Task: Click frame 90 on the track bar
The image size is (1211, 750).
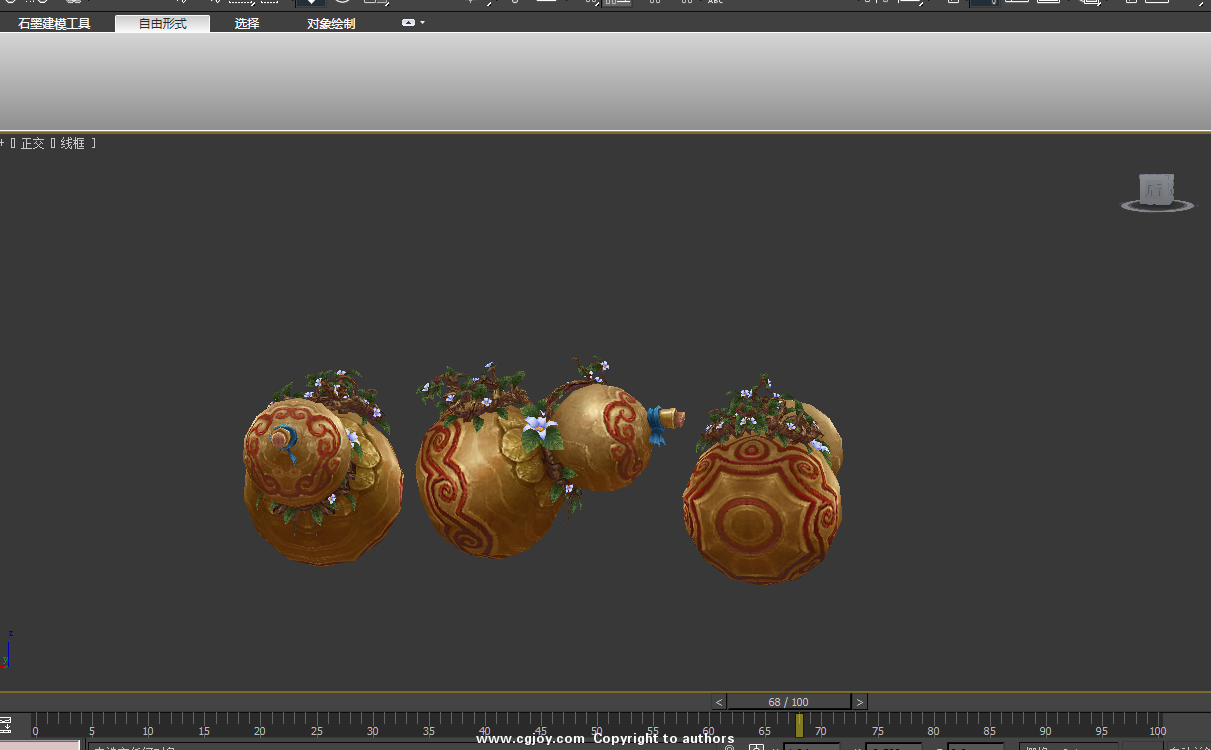Action: [x=1044, y=725]
